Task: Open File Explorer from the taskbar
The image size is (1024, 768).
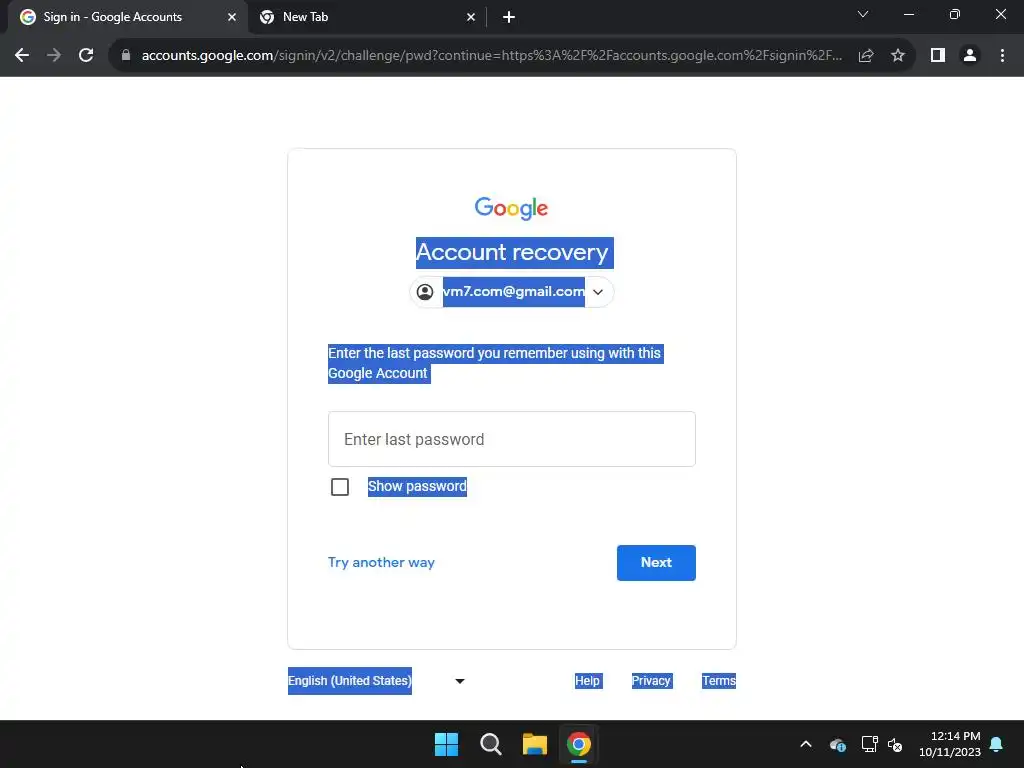Action: 535,744
